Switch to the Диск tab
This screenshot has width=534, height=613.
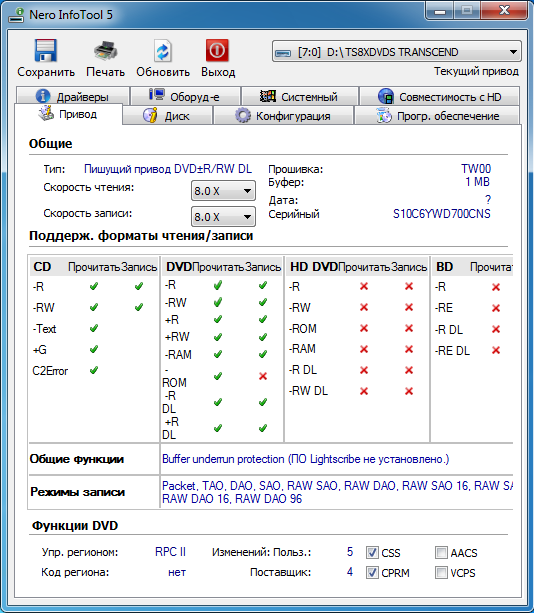point(167,116)
